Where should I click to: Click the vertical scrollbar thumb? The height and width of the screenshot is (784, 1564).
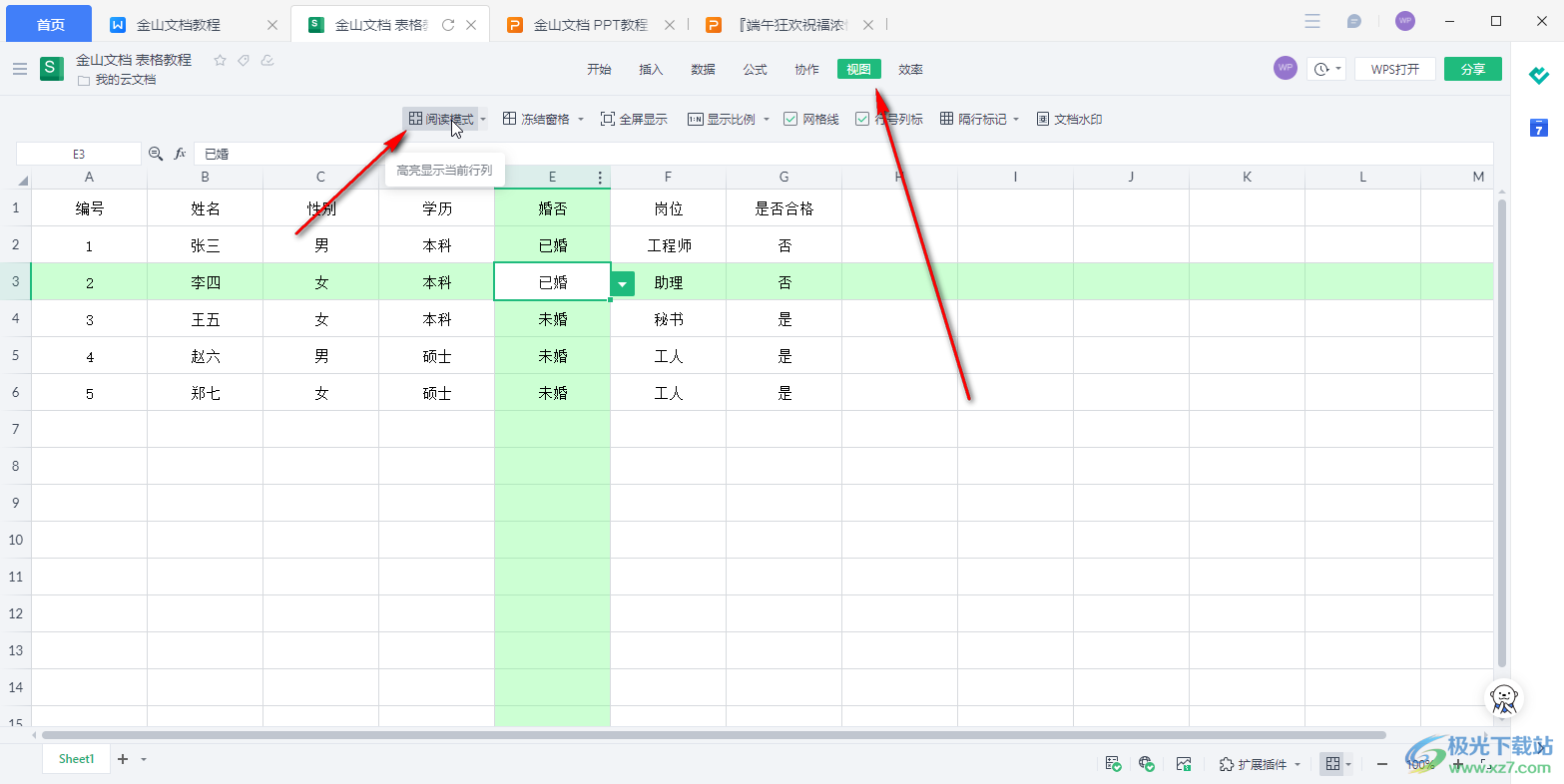[x=1502, y=433]
